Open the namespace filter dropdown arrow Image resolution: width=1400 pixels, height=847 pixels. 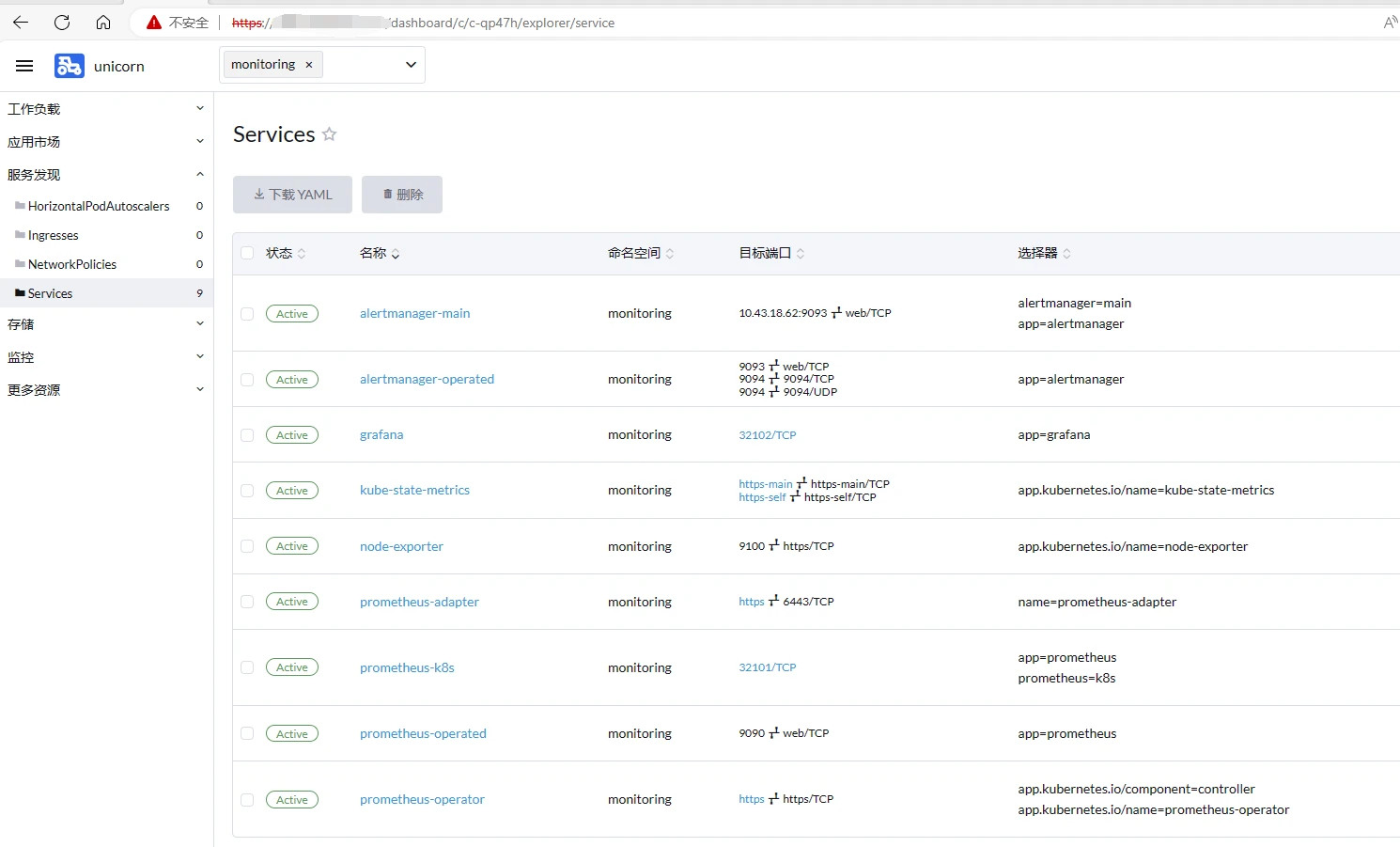411,65
